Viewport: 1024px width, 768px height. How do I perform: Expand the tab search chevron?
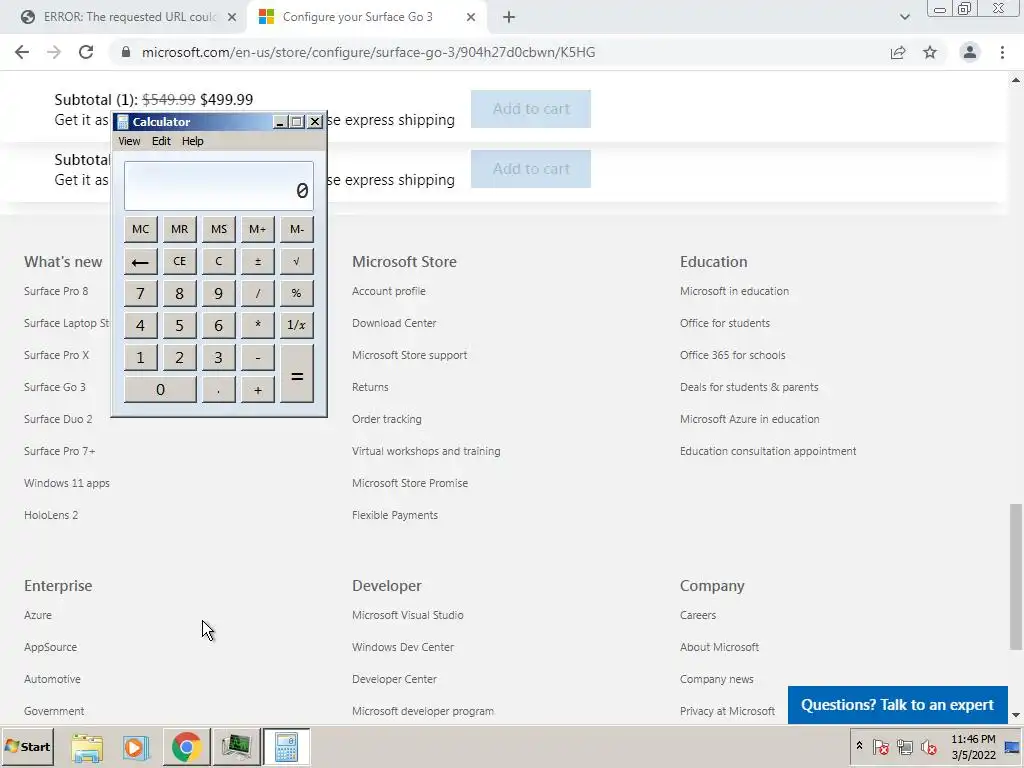pos(904,17)
